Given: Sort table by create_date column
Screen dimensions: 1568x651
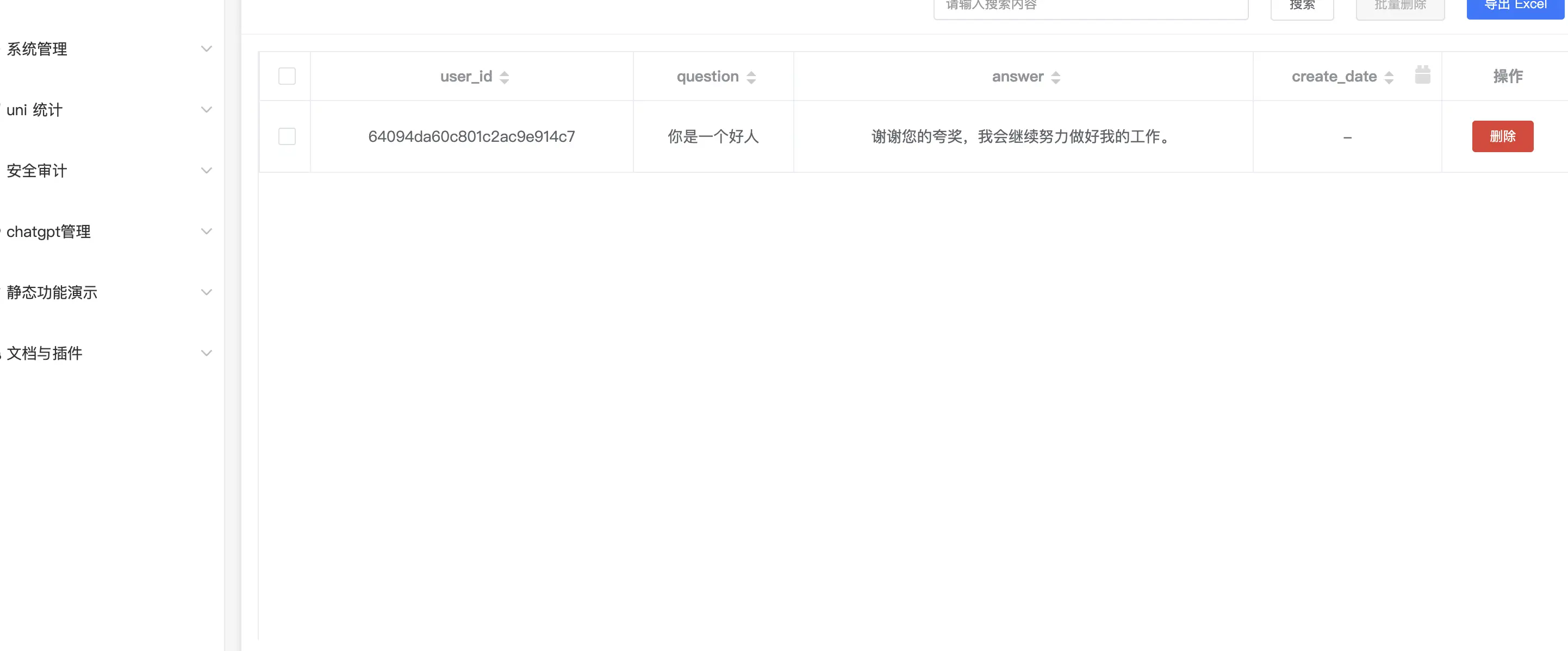Looking at the screenshot, I should click(1389, 77).
